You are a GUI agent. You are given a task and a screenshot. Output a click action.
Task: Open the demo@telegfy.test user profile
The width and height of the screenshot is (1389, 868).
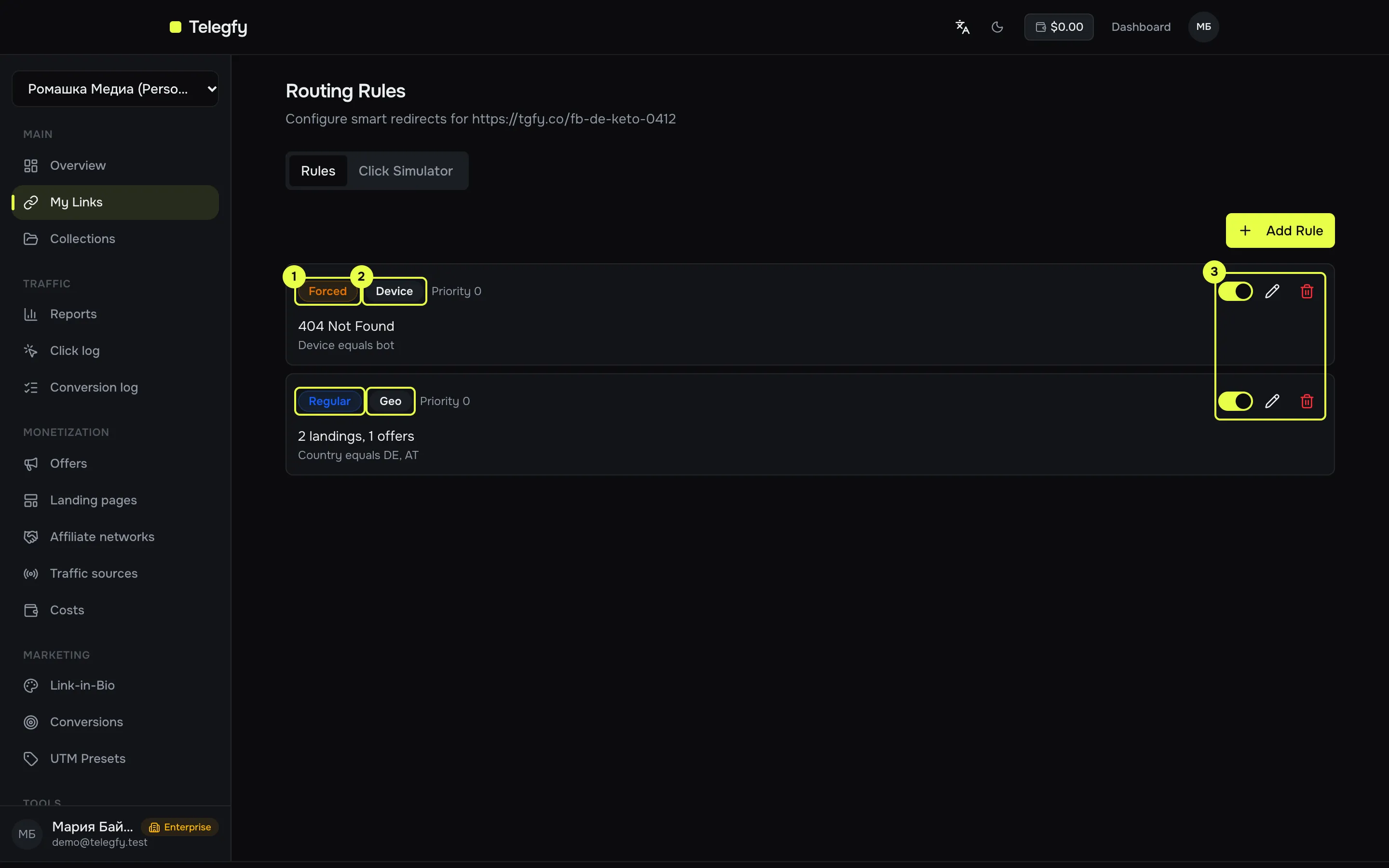[115, 834]
